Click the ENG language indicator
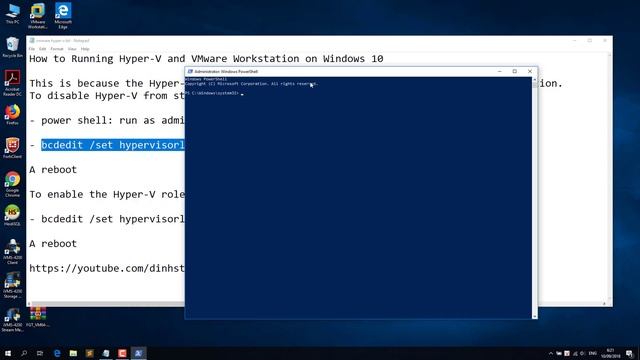This screenshot has width=640, height=360. [x=593, y=353]
